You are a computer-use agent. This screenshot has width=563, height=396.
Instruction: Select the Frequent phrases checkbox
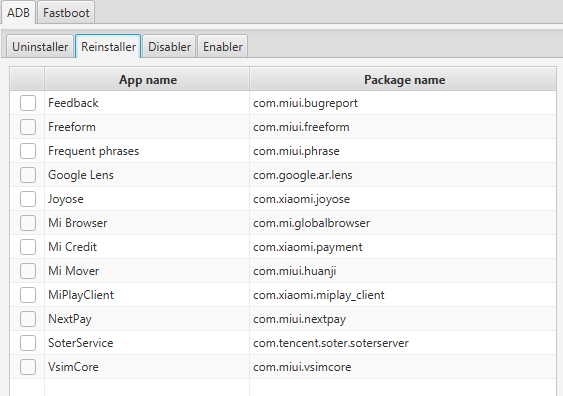[x=28, y=151]
